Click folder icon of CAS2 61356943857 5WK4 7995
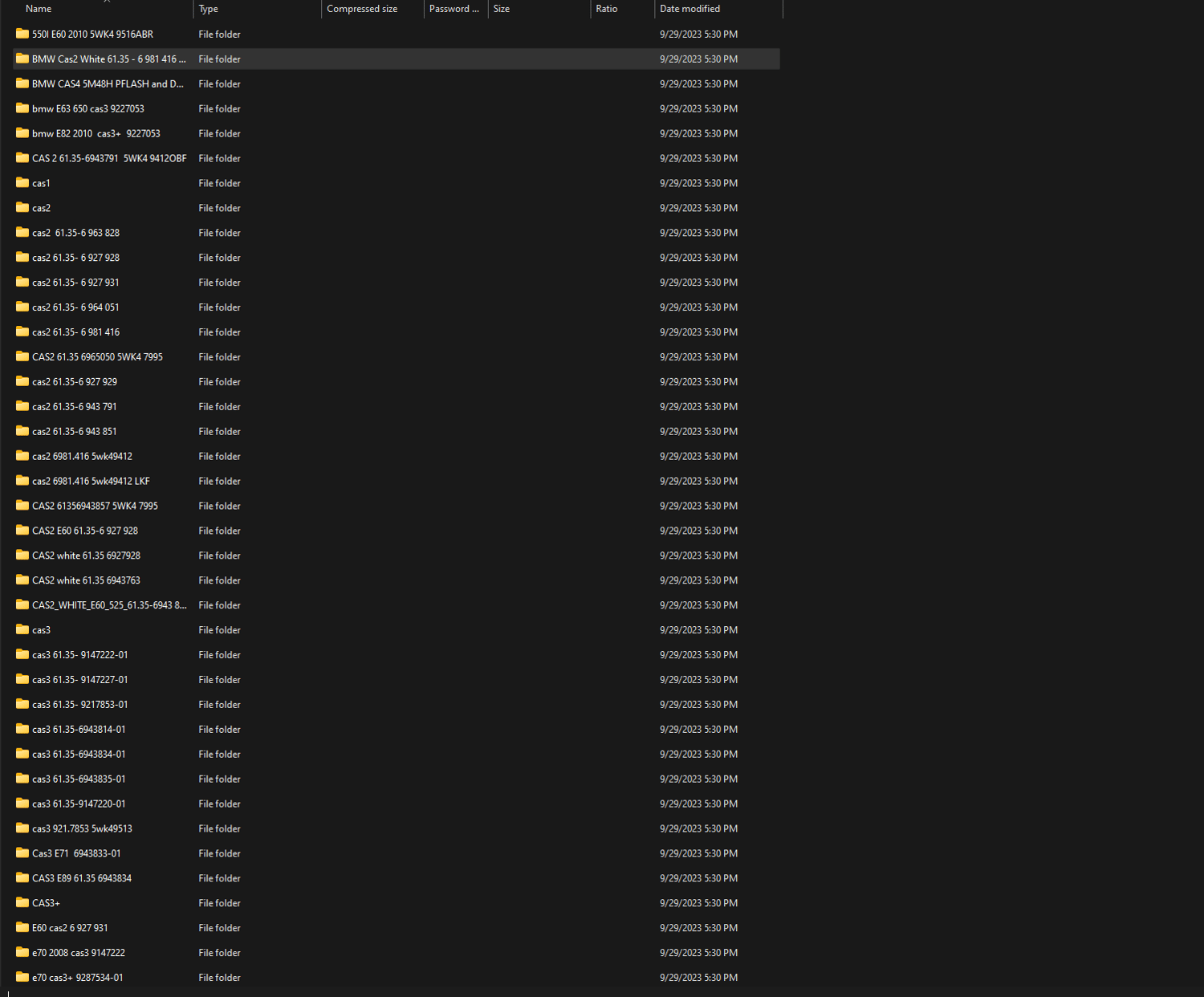The width and height of the screenshot is (1204, 997). (22, 506)
